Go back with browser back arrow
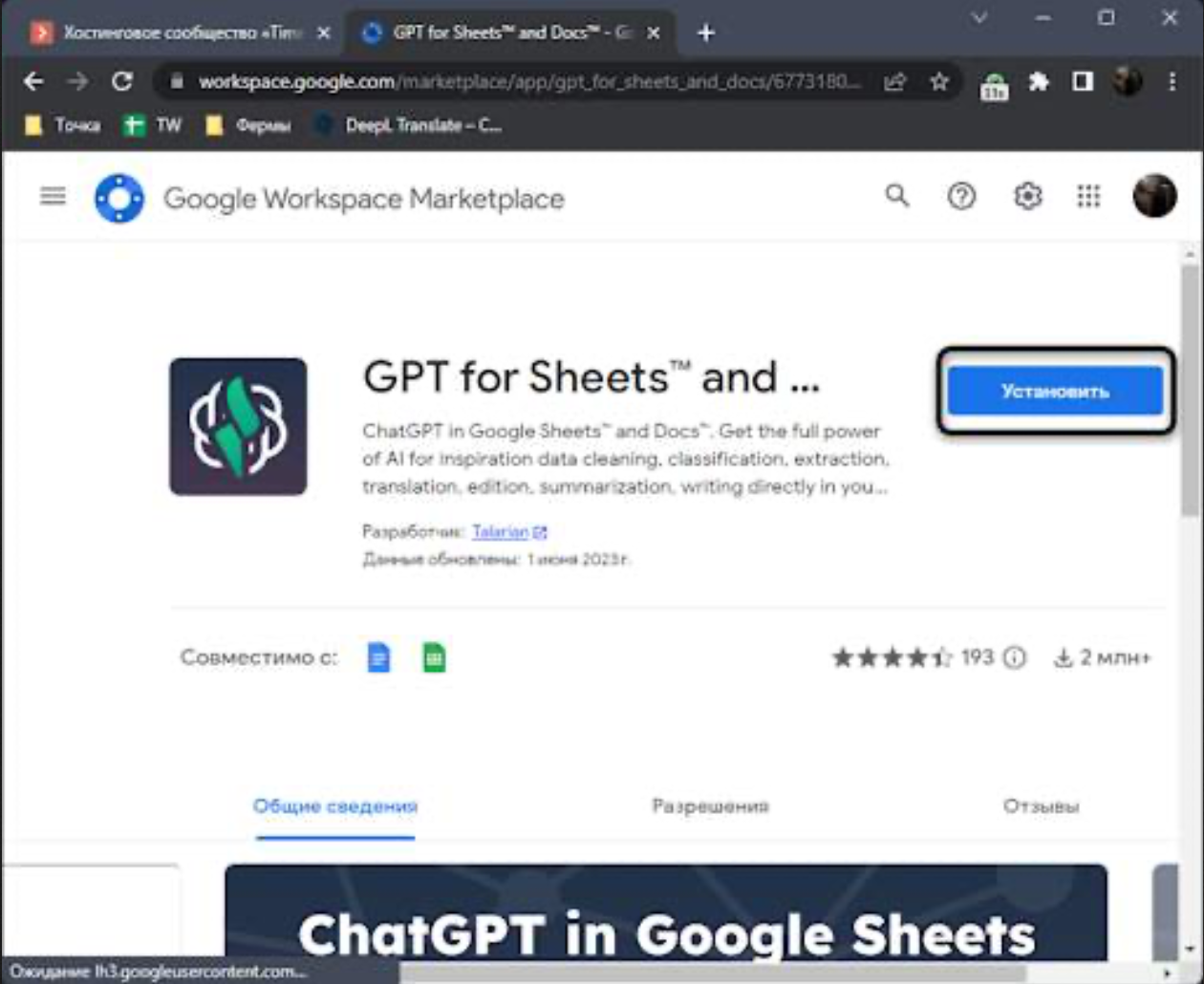Viewport: 1204px width, 984px height. click(33, 82)
